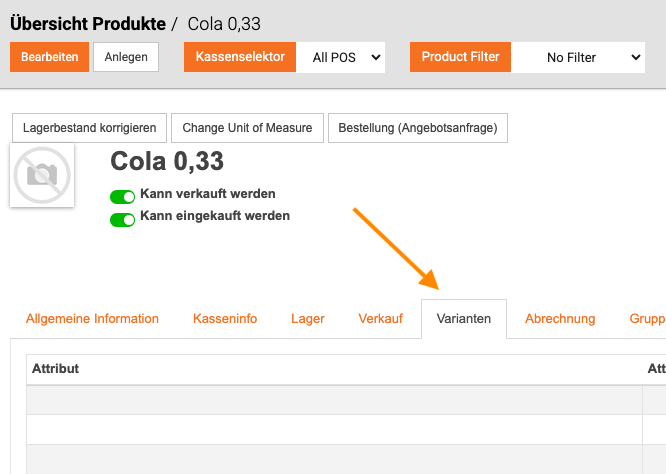Go to Übersicht Produkte breadcrumb
This screenshot has width=666, height=474.
tap(88, 24)
